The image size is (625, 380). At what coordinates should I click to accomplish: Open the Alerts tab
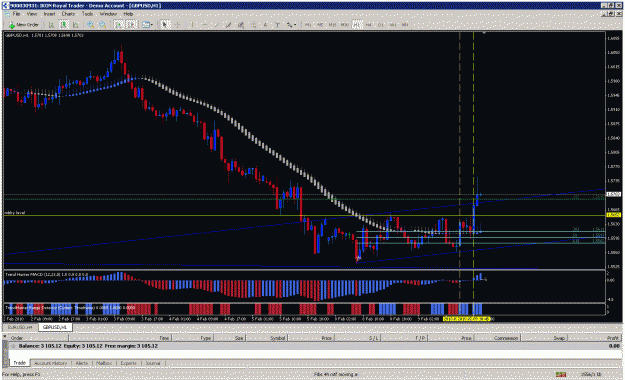tap(82, 363)
